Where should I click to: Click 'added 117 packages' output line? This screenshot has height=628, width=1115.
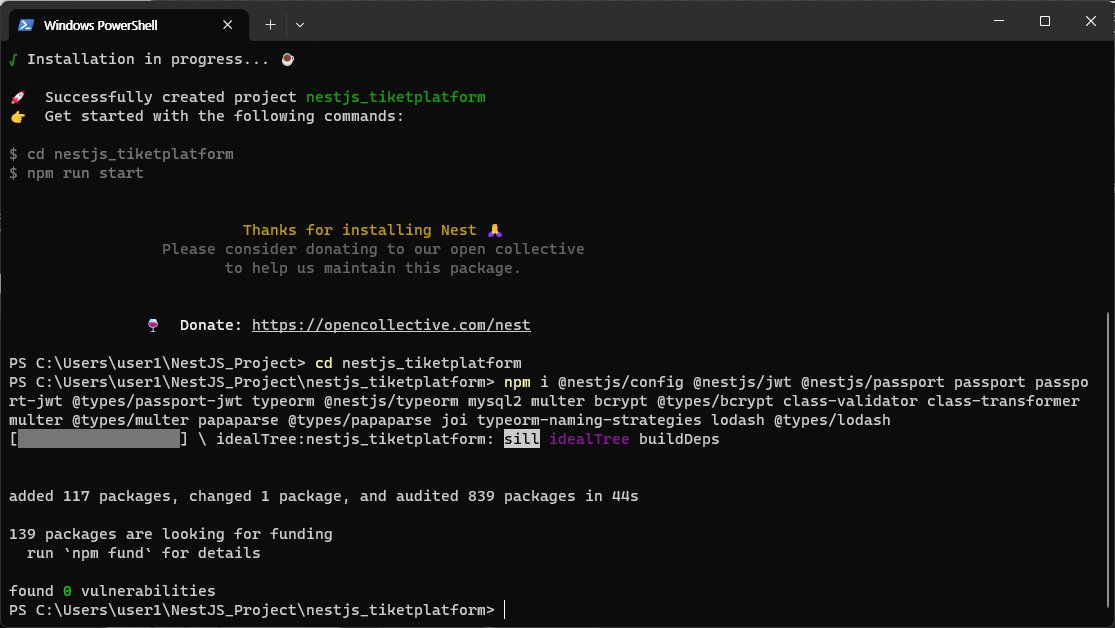point(324,496)
